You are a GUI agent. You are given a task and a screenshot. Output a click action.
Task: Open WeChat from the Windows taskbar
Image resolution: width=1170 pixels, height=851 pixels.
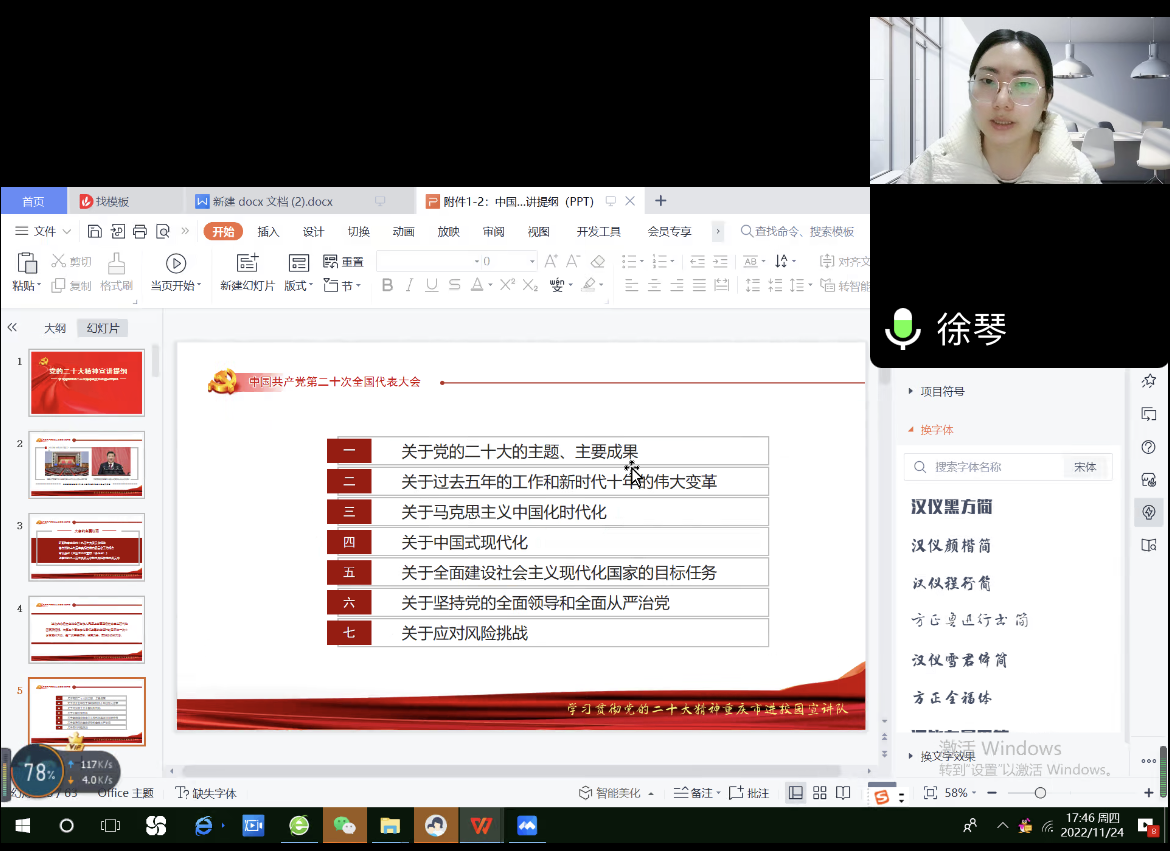point(344,826)
